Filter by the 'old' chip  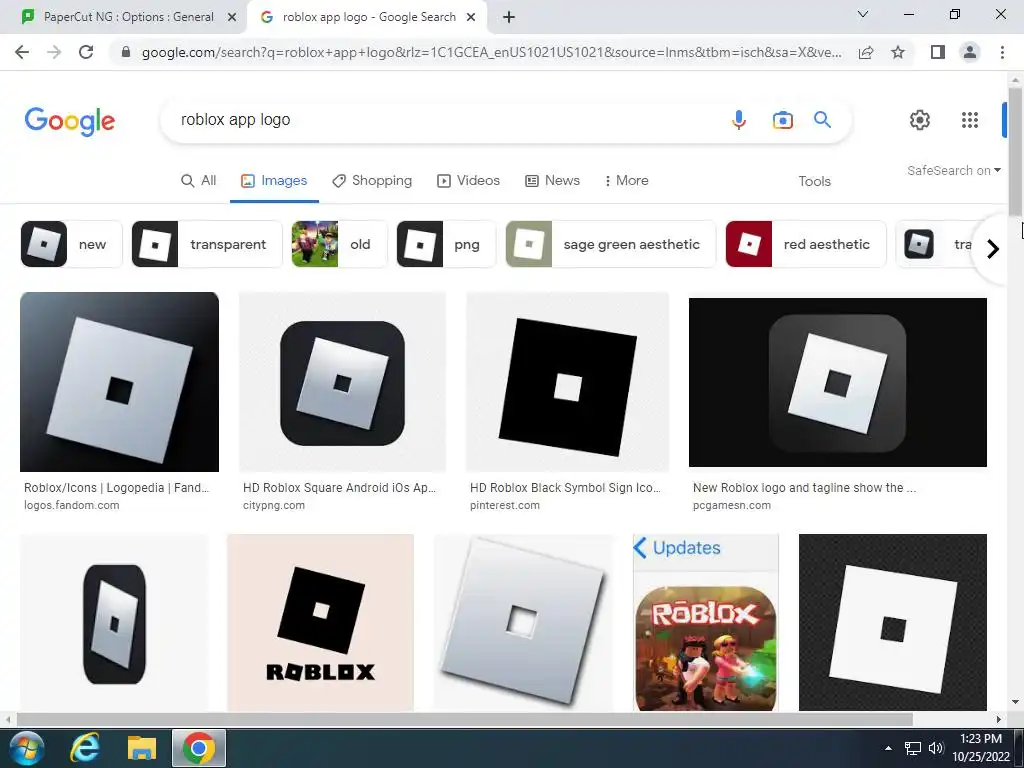(x=340, y=244)
